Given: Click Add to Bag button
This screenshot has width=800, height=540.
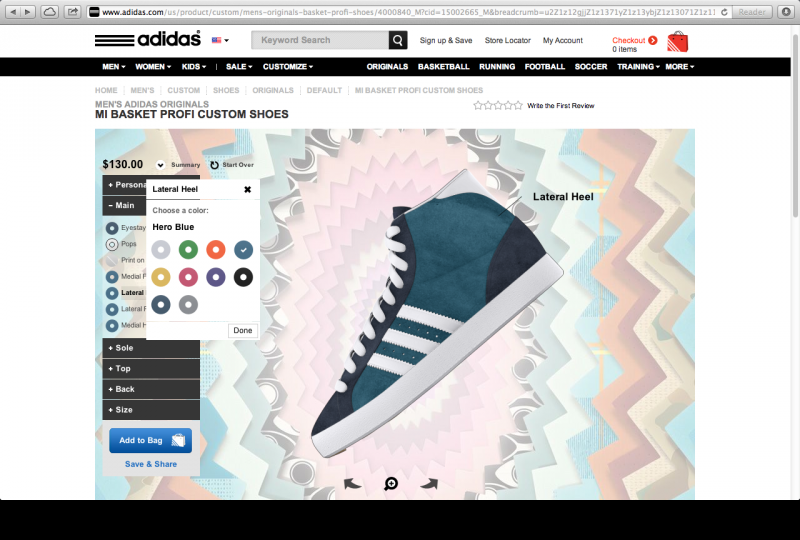Looking at the screenshot, I should coord(151,440).
